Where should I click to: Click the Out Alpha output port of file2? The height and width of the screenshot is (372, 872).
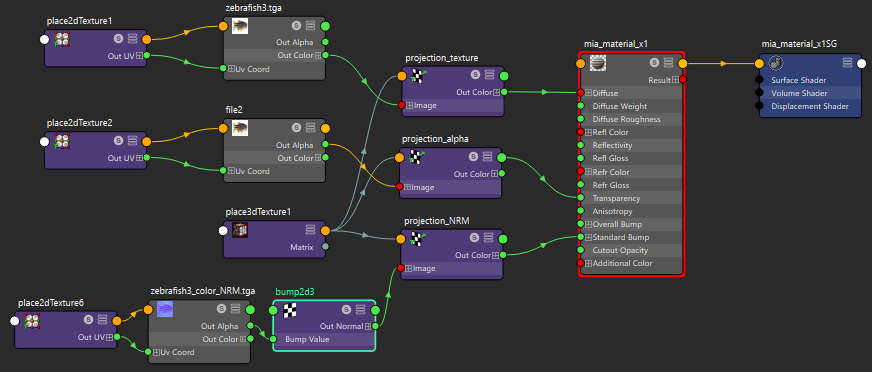325,145
